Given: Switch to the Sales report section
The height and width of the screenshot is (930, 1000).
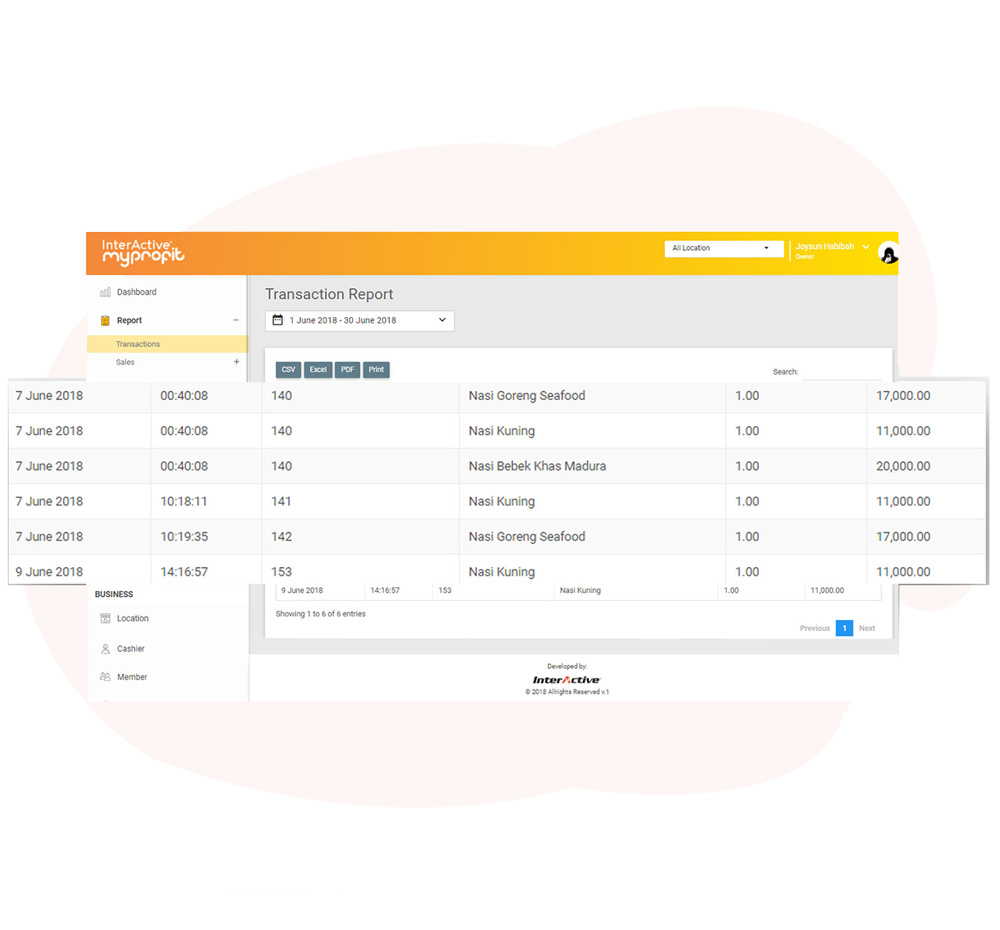Looking at the screenshot, I should [125, 362].
